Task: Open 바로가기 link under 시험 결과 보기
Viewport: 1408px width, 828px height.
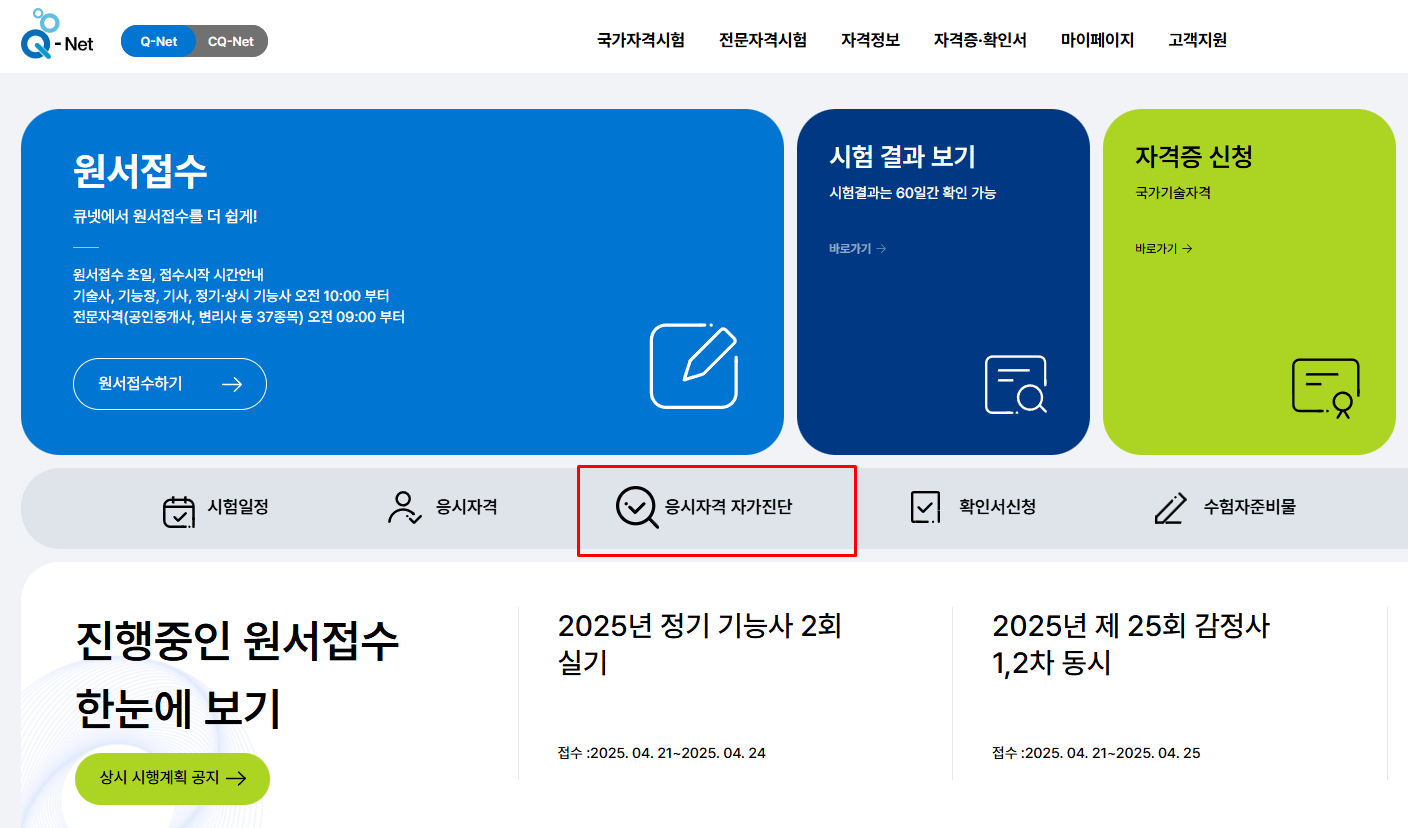Action: click(x=857, y=248)
